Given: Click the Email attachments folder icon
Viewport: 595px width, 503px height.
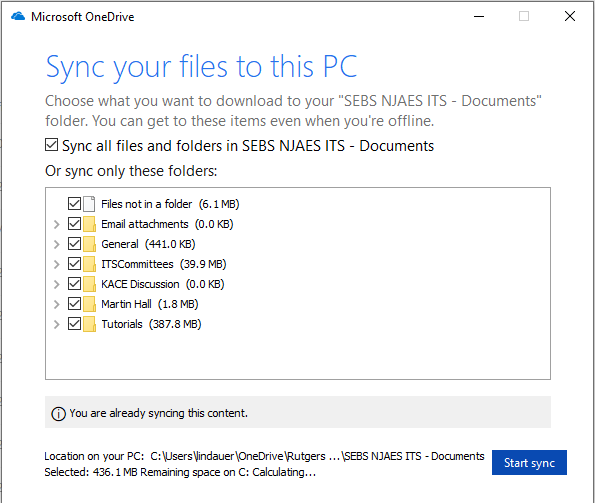Looking at the screenshot, I should (x=89, y=224).
